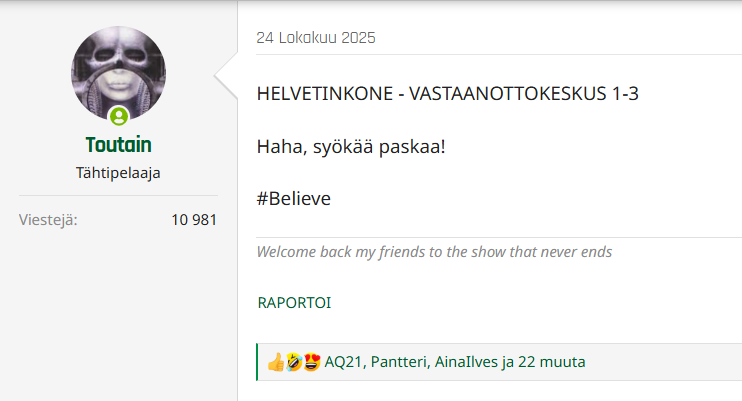Open AQ21's profile from the reactions list
The image size is (742, 401).
point(342,362)
